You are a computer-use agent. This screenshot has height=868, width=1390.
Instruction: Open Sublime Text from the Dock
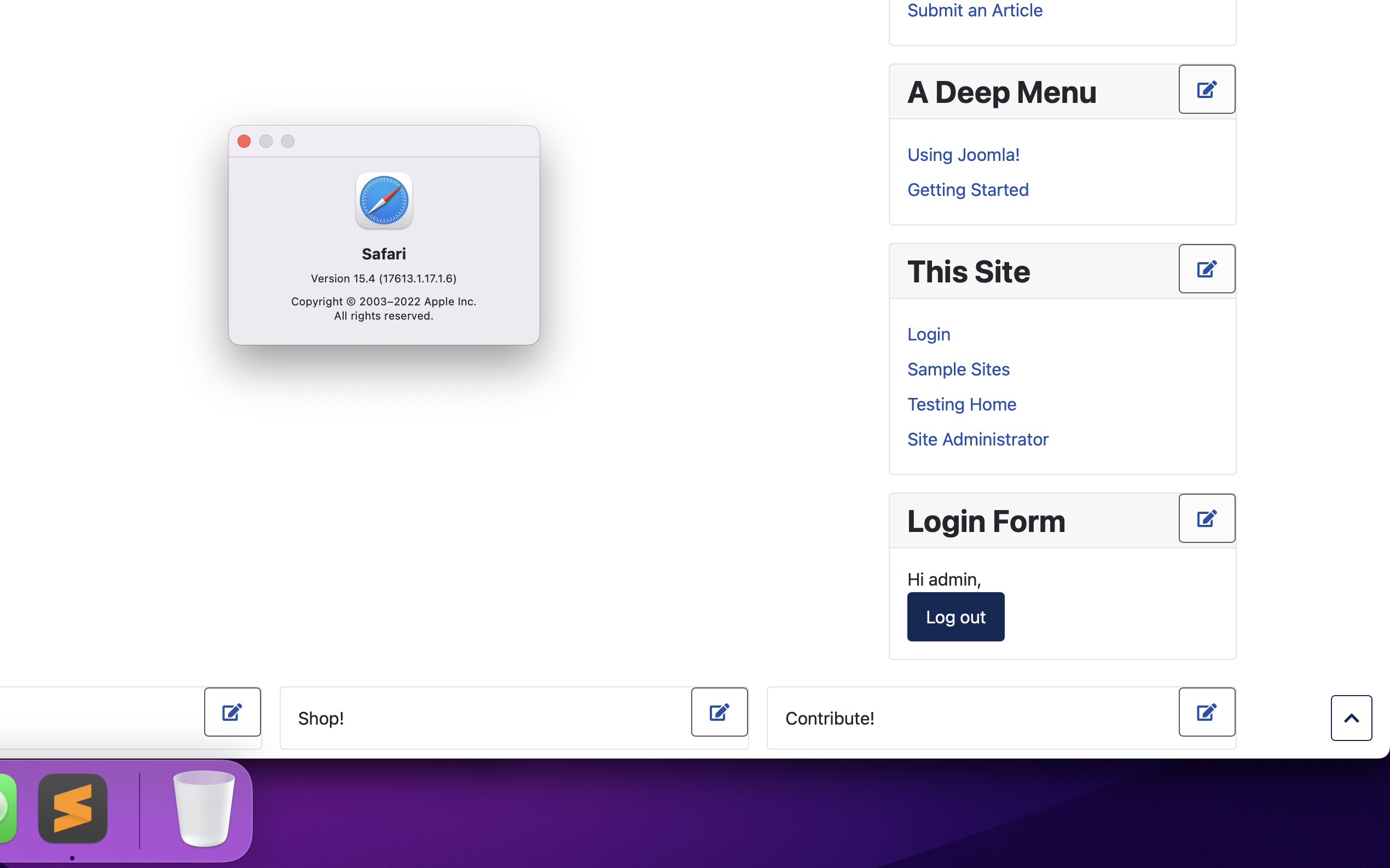click(73, 808)
